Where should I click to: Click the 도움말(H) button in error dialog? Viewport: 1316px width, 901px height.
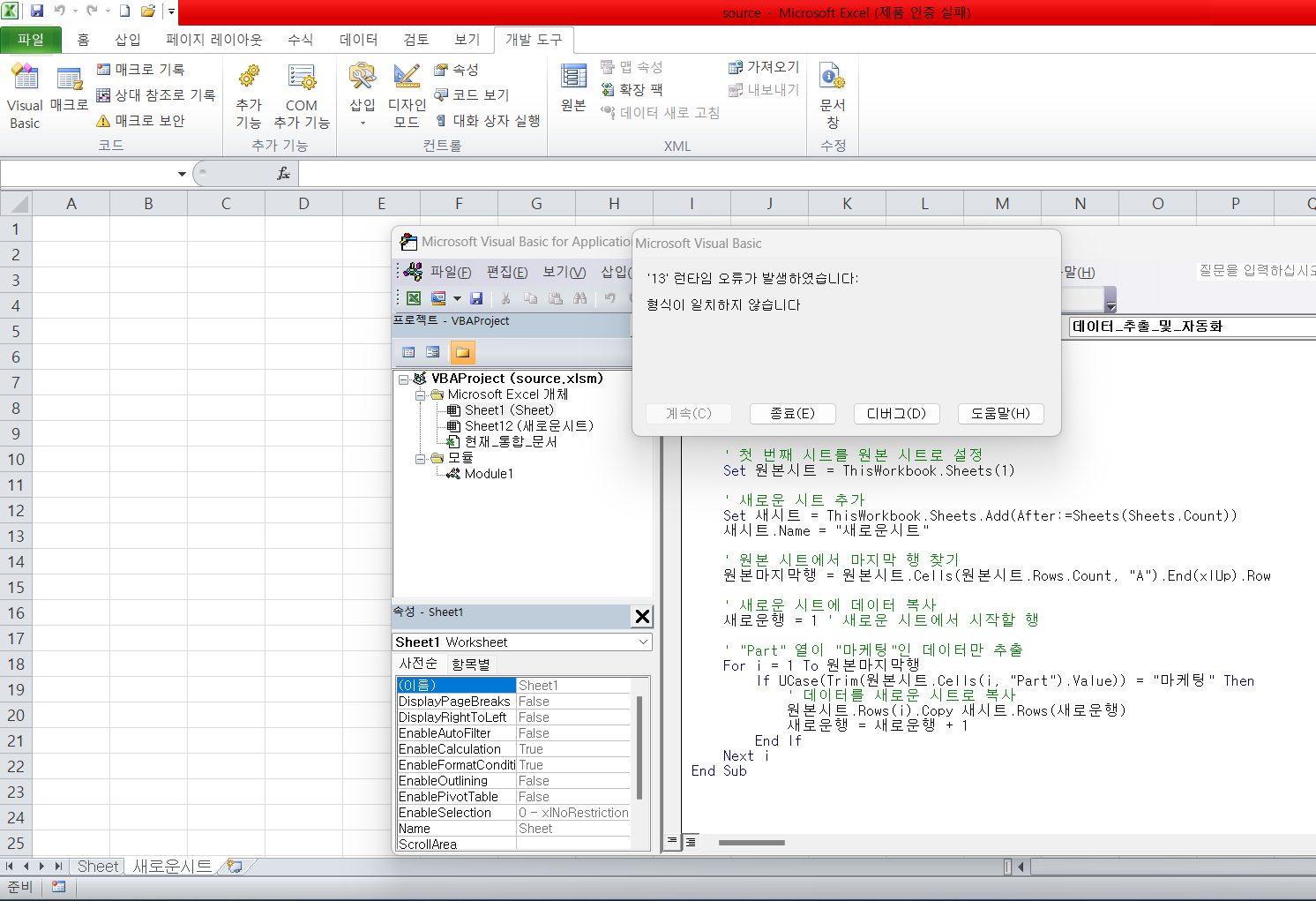(x=1000, y=413)
